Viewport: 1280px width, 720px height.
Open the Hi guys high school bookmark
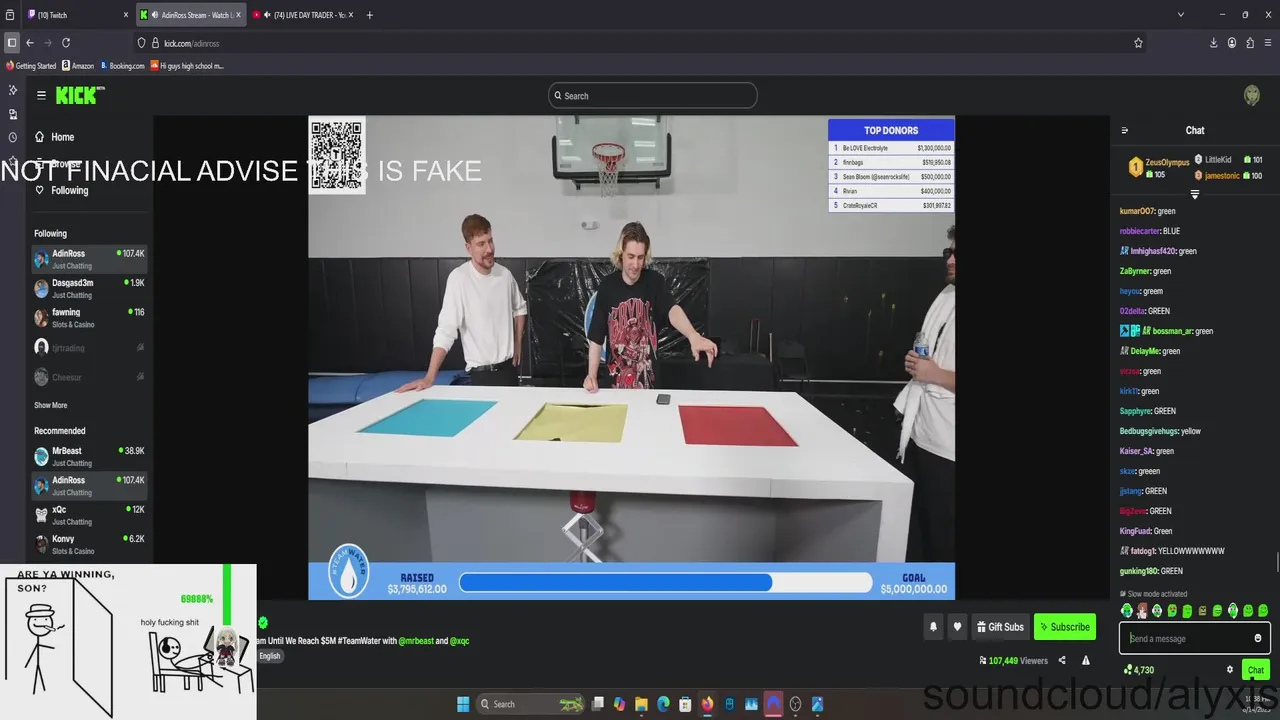187,66
